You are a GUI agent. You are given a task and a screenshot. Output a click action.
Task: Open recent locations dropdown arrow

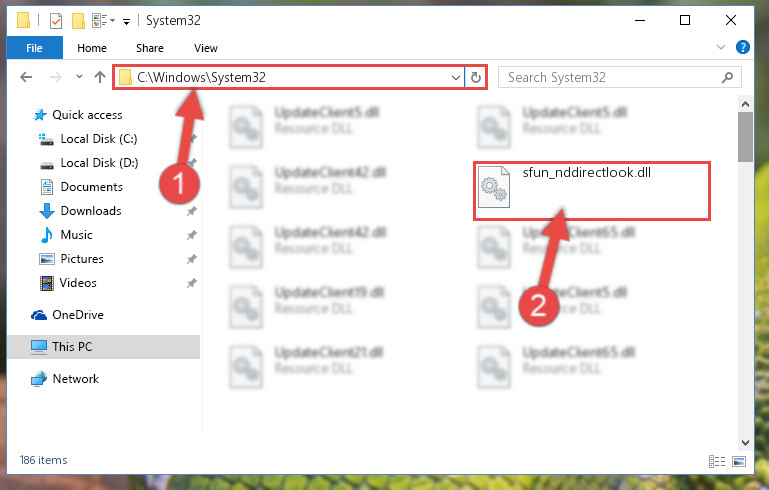(79, 77)
